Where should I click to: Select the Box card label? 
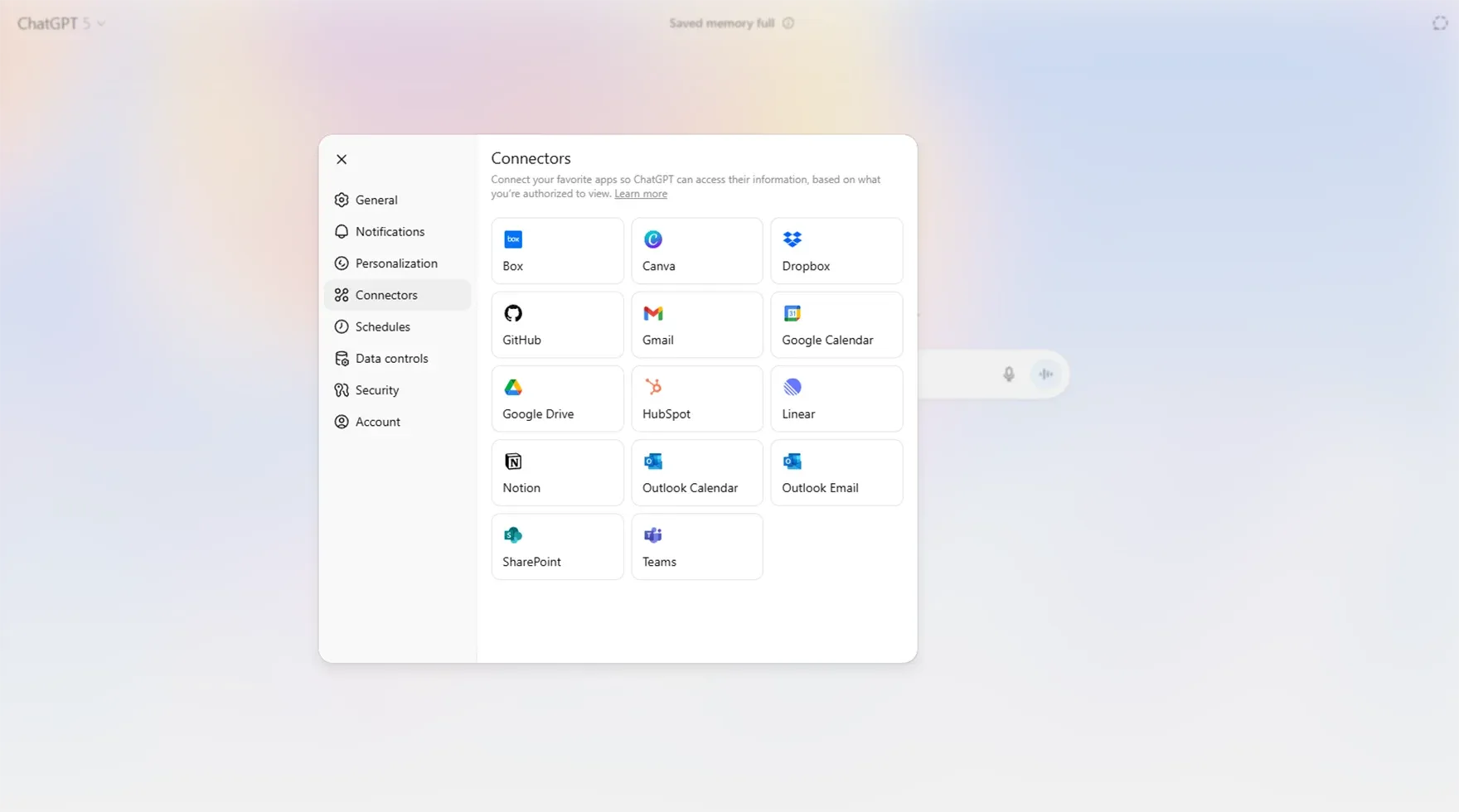click(512, 266)
